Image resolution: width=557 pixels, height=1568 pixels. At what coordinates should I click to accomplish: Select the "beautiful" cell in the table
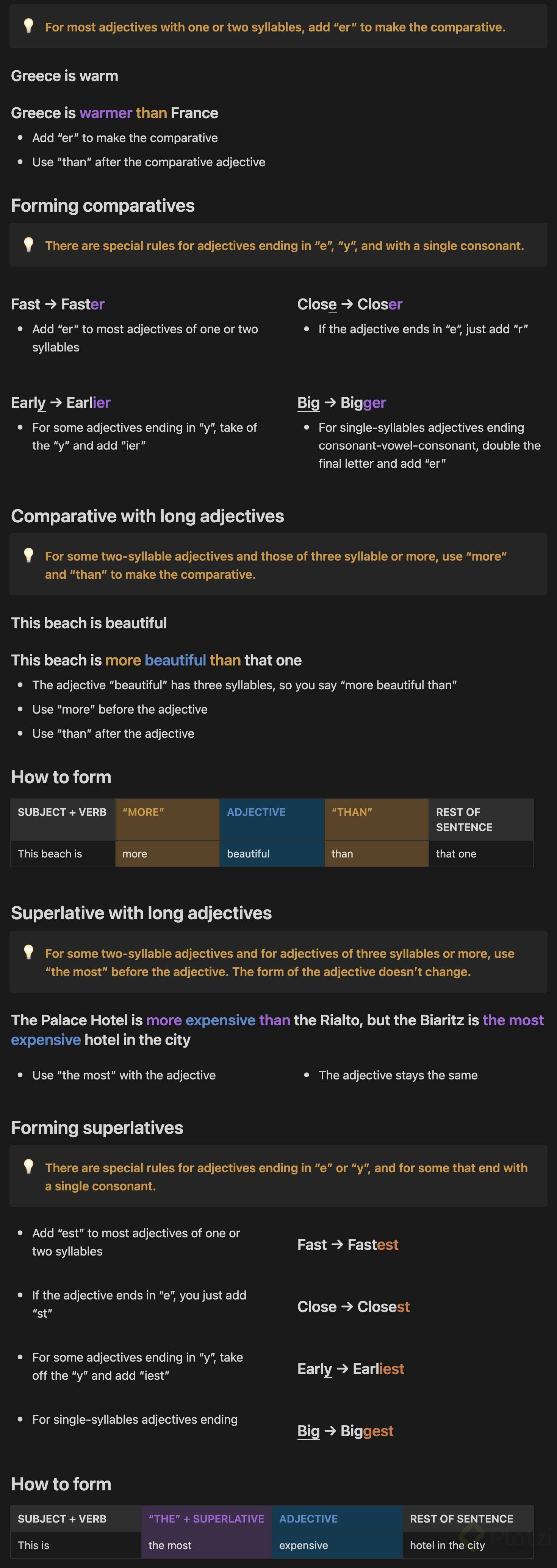point(272,854)
